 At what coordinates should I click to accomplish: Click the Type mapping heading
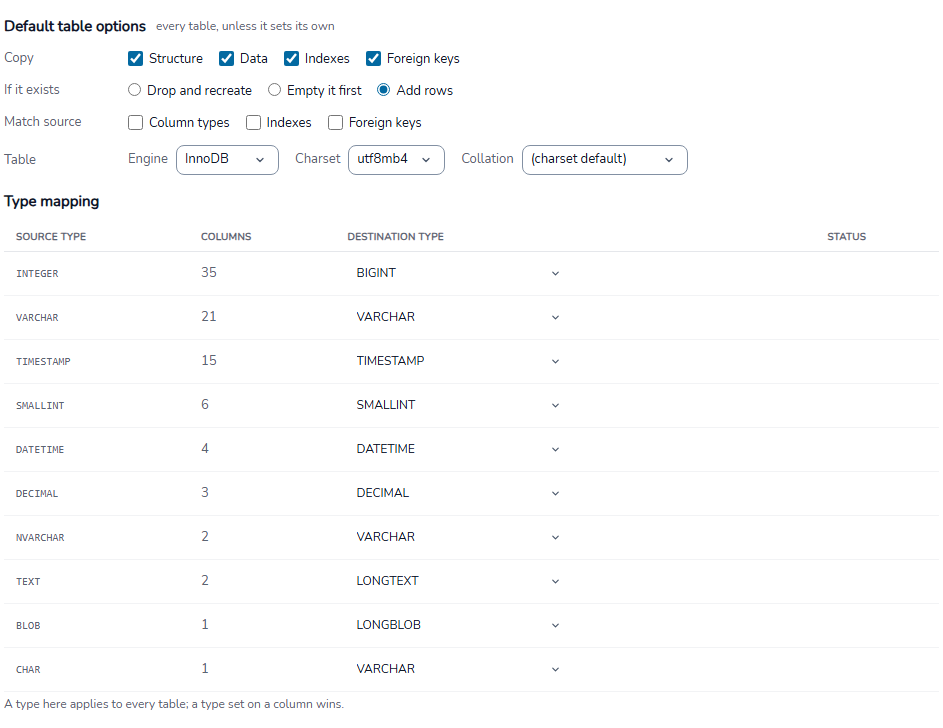52,201
